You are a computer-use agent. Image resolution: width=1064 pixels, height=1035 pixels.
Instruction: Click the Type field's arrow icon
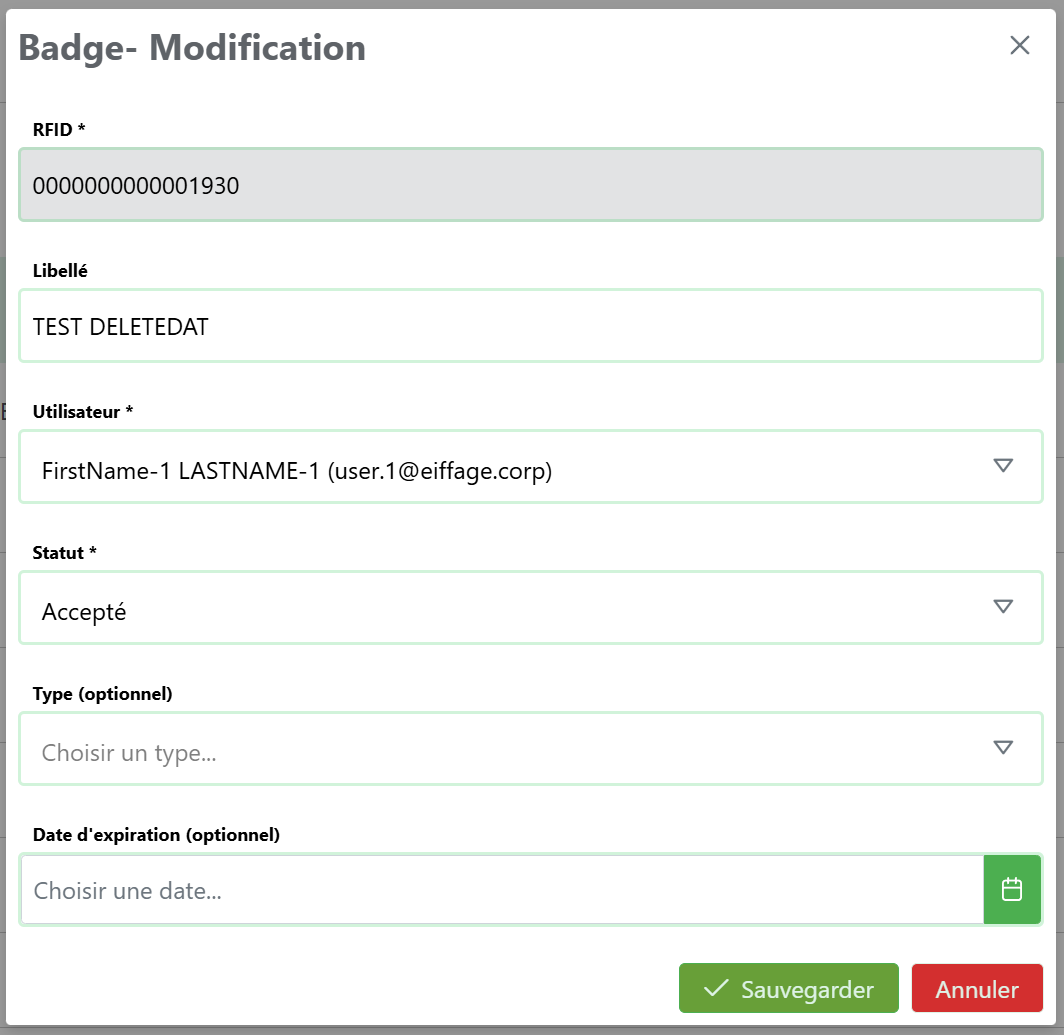[1003, 747]
